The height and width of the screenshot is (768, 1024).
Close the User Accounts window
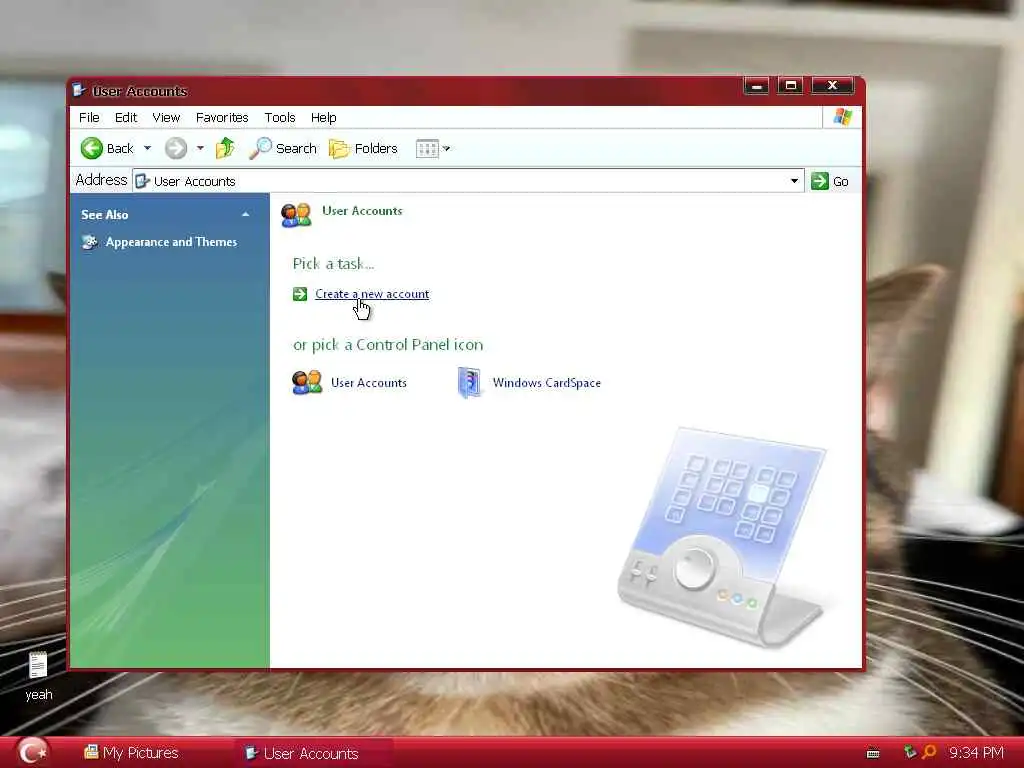click(x=832, y=86)
